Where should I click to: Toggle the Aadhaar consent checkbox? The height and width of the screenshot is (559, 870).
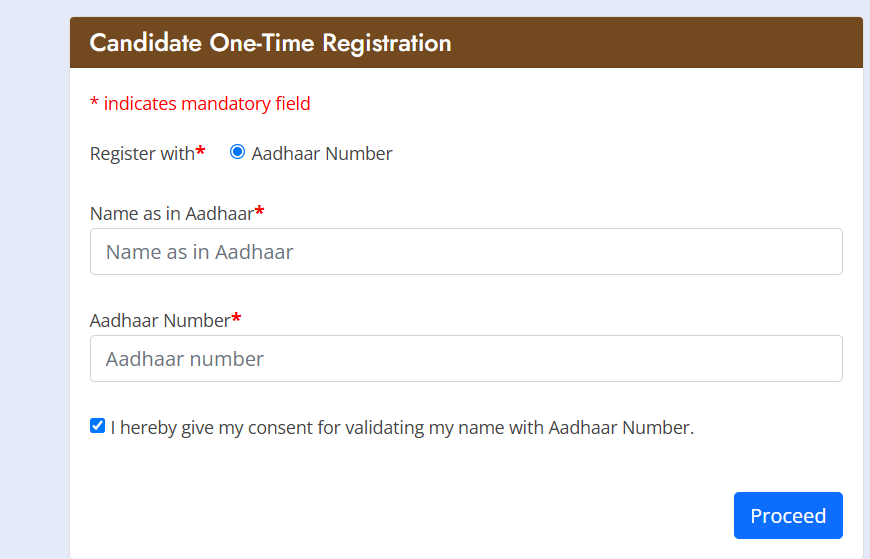pyautogui.click(x=97, y=426)
